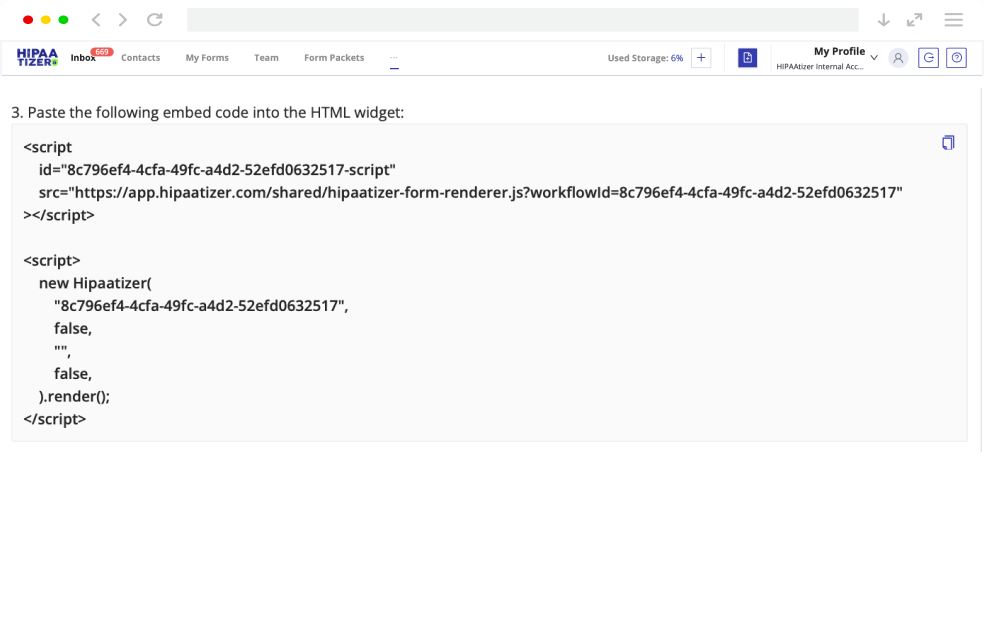Image resolution: width=984 pixels, height=640 pixels.
Task: Open the My Forms tab
Action: point(207,58)
